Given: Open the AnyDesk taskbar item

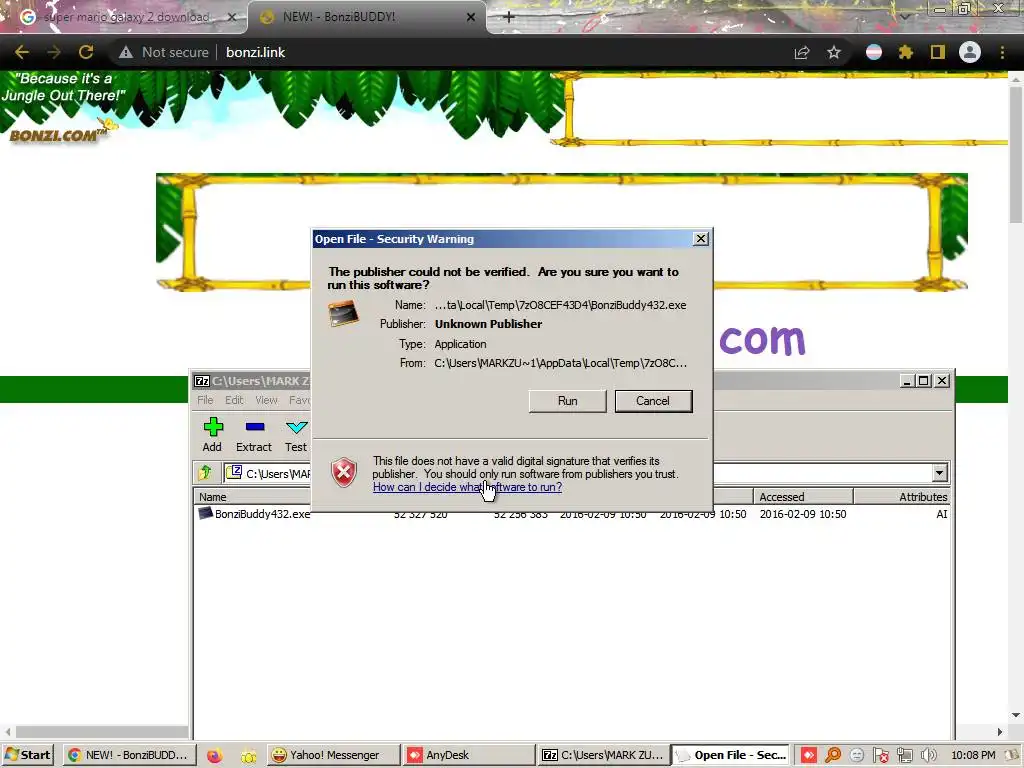Looking at the screenshot, I should coord(468,755).
